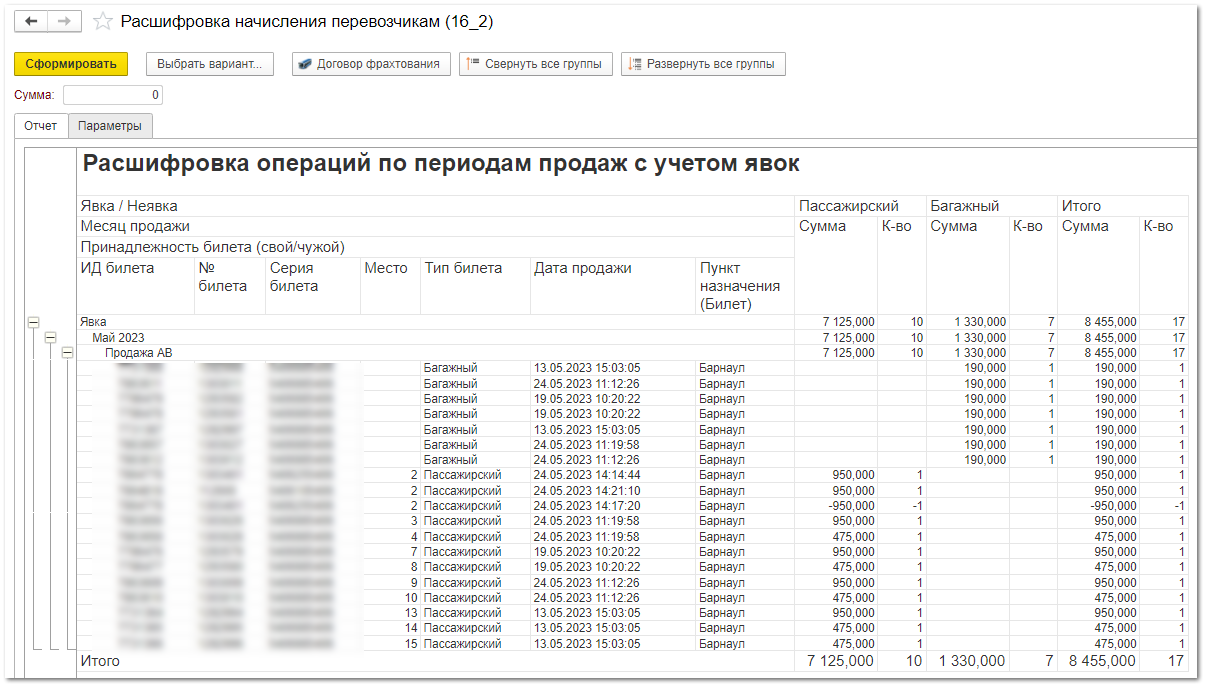Collapse the outermost tree level expander
The image size is (1206, 687).
click(35, 323)
